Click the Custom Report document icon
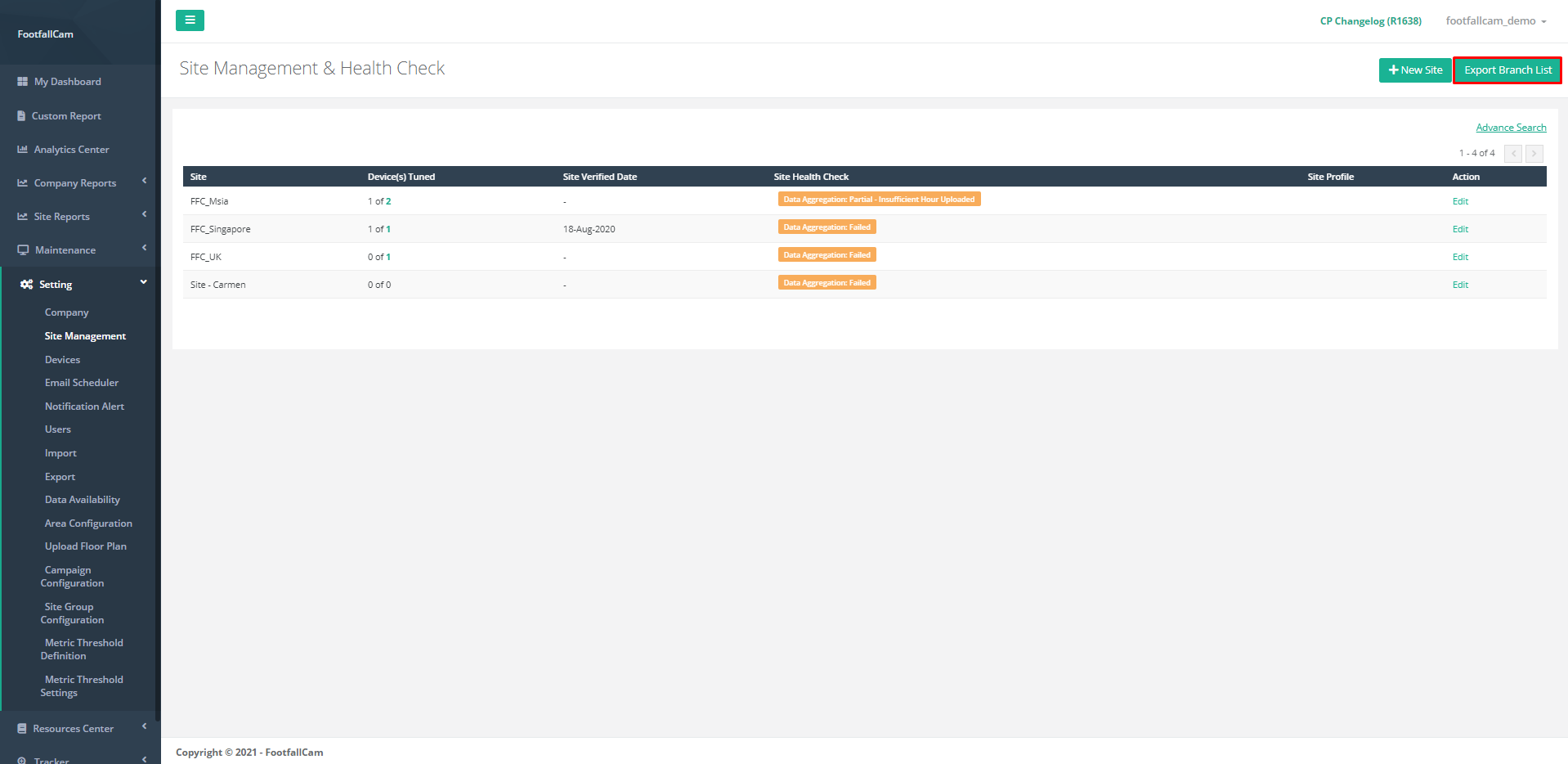This screenshot has width=1568, height=764. 22,116
